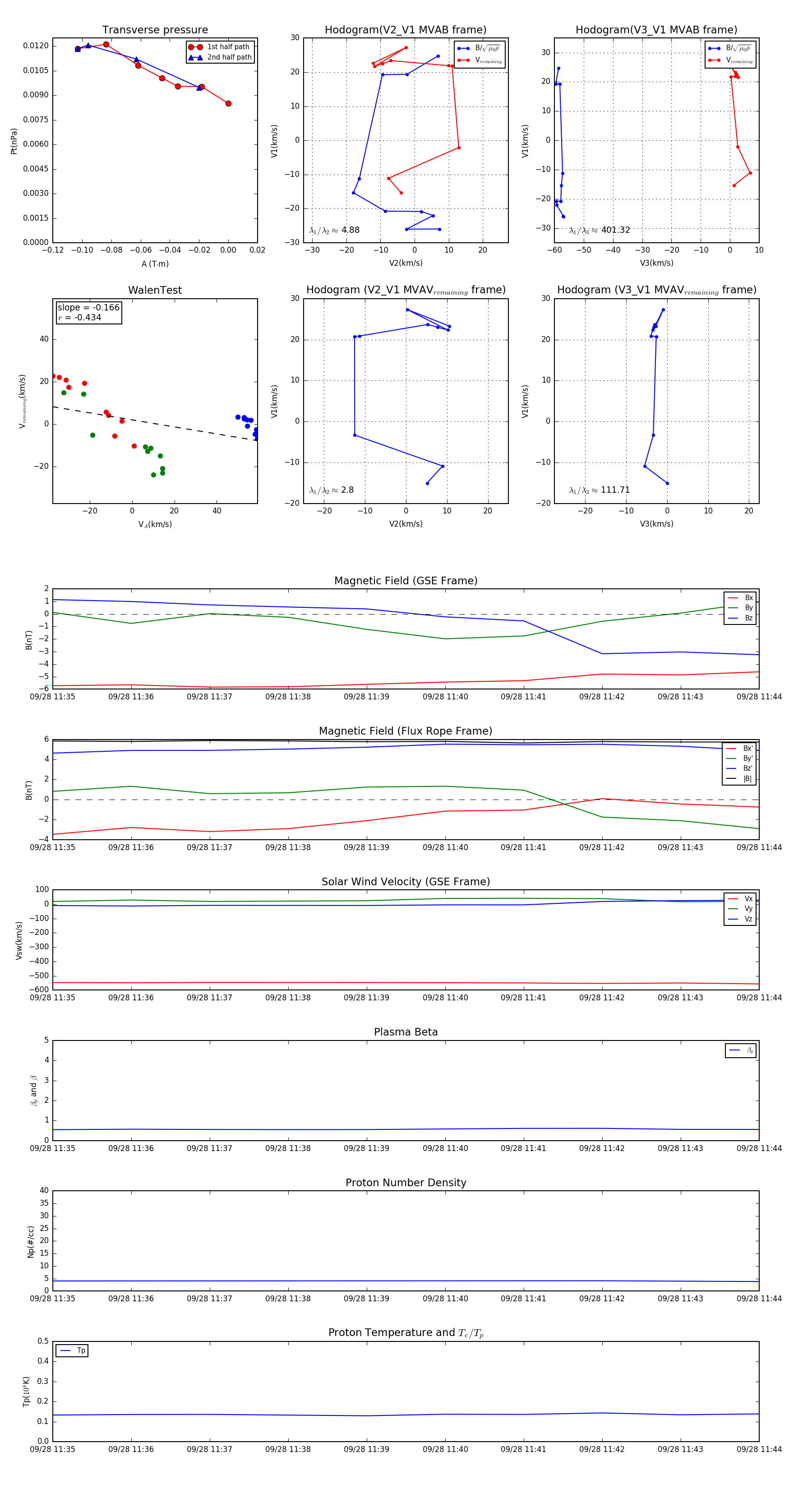This screenshot has width=812, height=1489.
Task: Click the V2_V1 MVAV remaining frame hodogram title
Action: (406, 290)
